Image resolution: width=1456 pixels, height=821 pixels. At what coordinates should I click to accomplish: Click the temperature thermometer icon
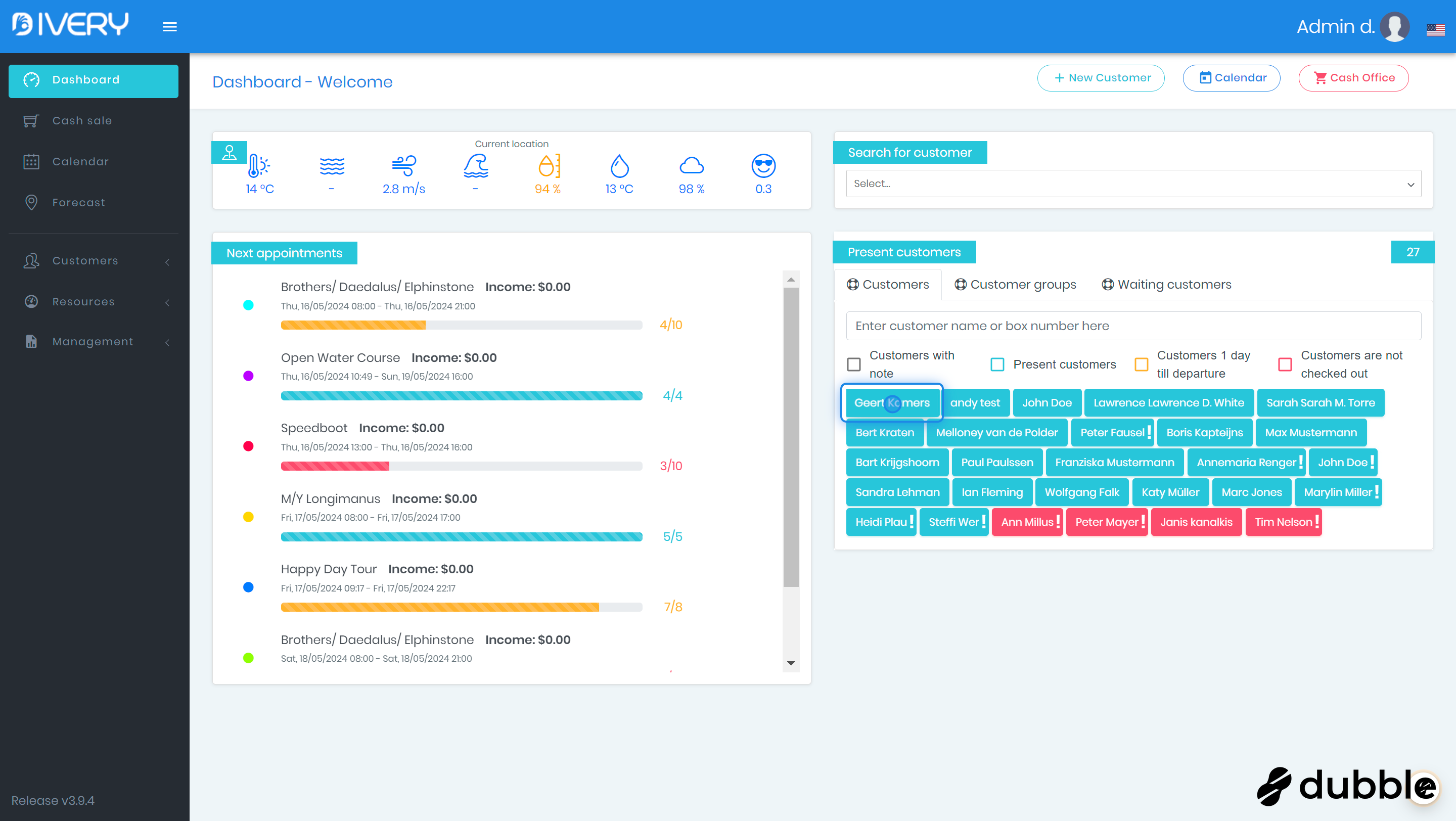(x=258, y=165)
